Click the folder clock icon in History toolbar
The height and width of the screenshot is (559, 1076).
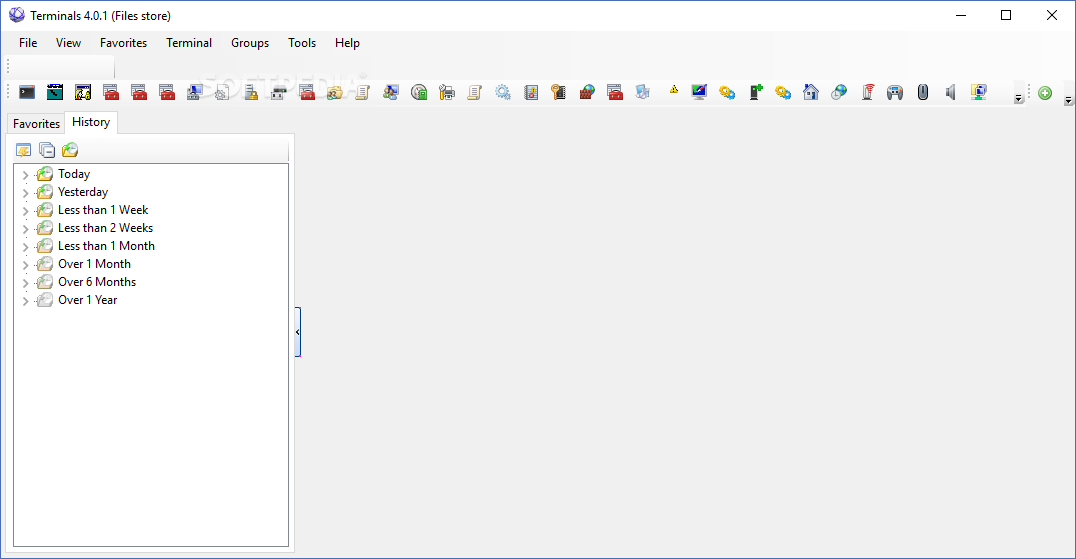pos(70,150)
